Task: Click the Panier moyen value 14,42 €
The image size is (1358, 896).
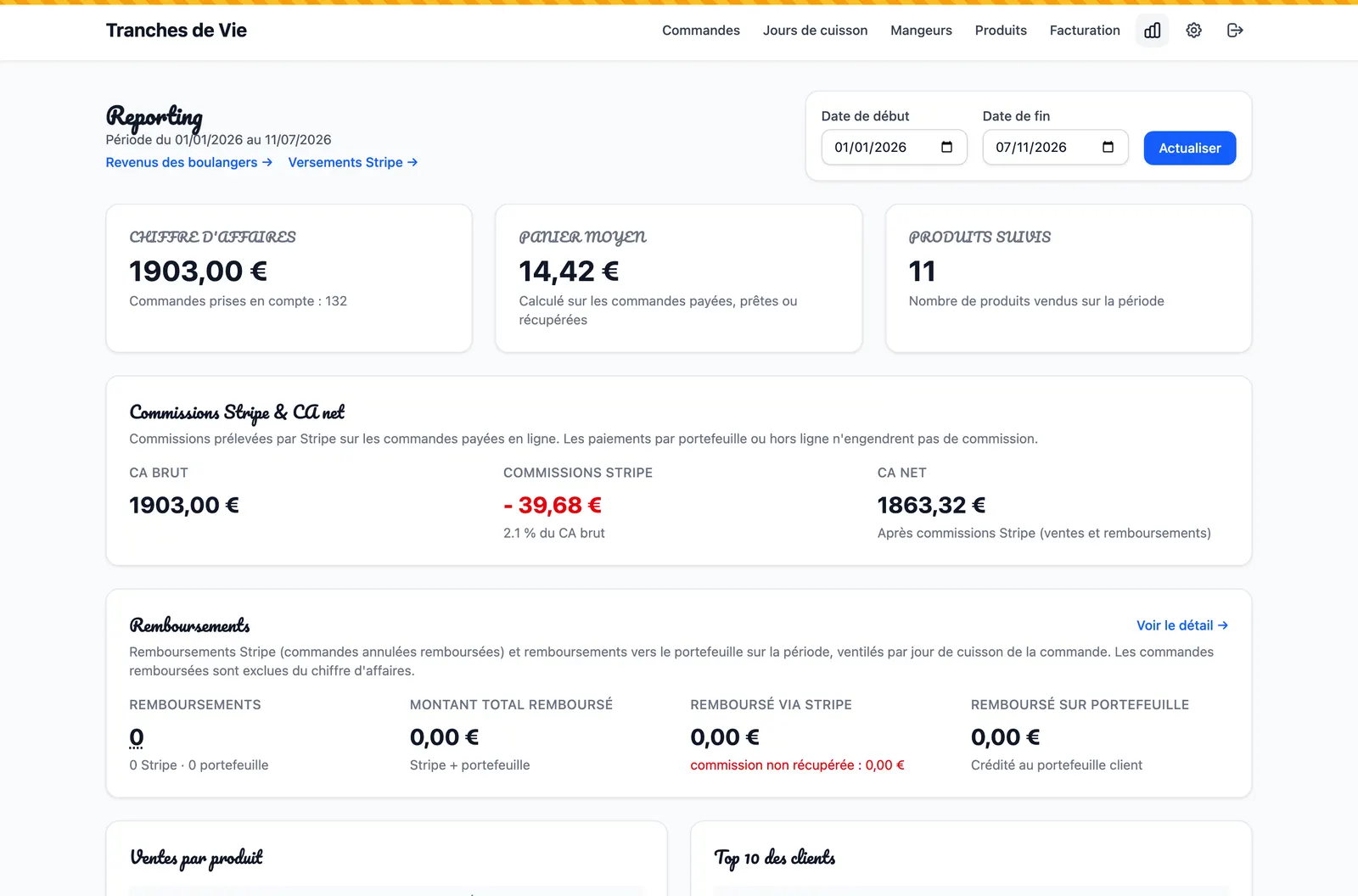Action: coord(569,272)
